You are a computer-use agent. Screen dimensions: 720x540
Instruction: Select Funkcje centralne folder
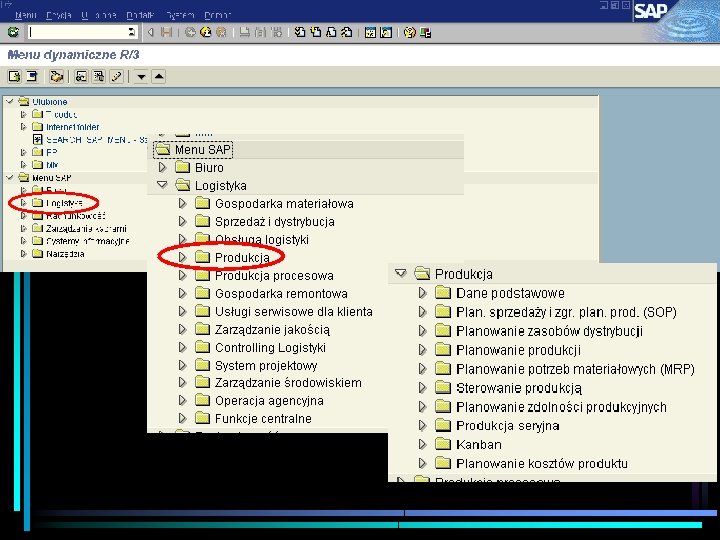pyautogui.click(x=263, y=418)
